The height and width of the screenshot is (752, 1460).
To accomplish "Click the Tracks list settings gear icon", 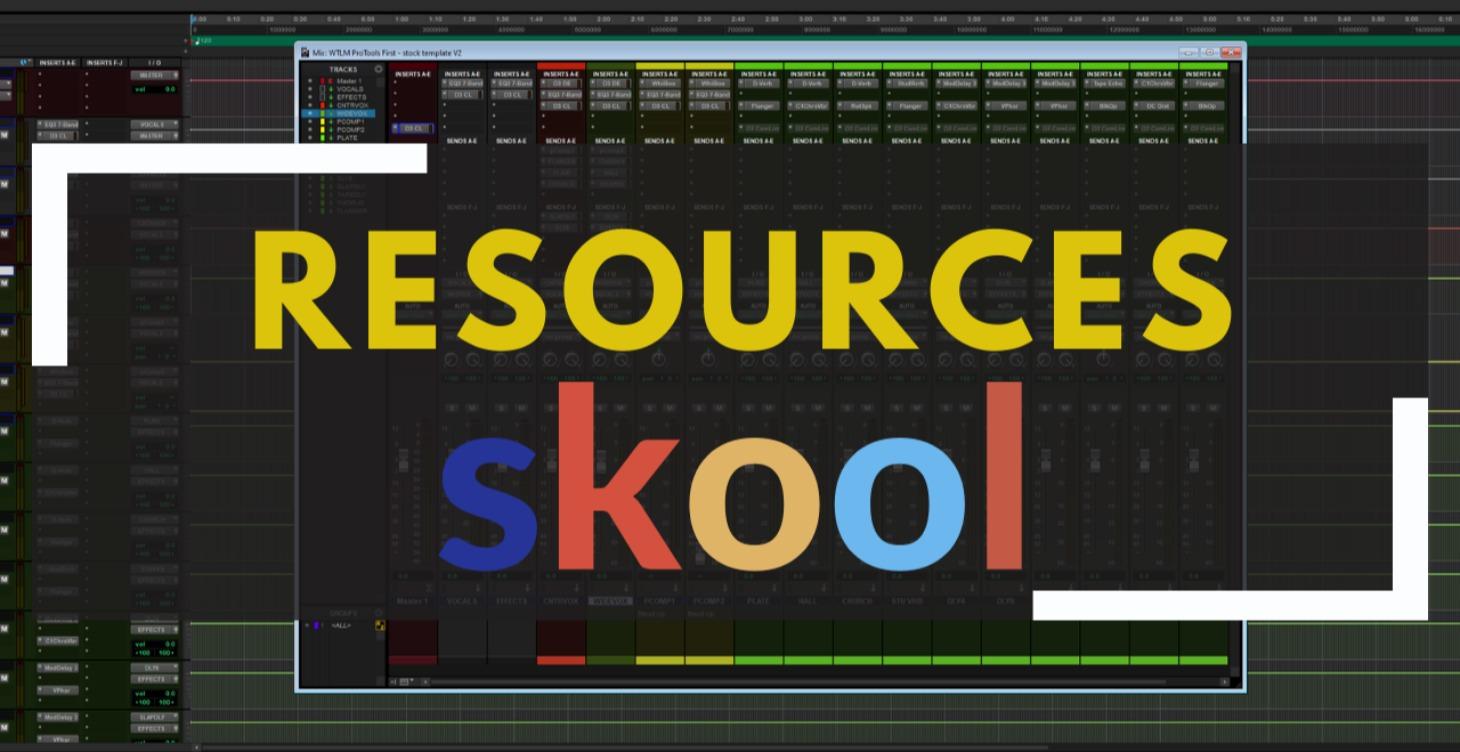I will [378, 67].
